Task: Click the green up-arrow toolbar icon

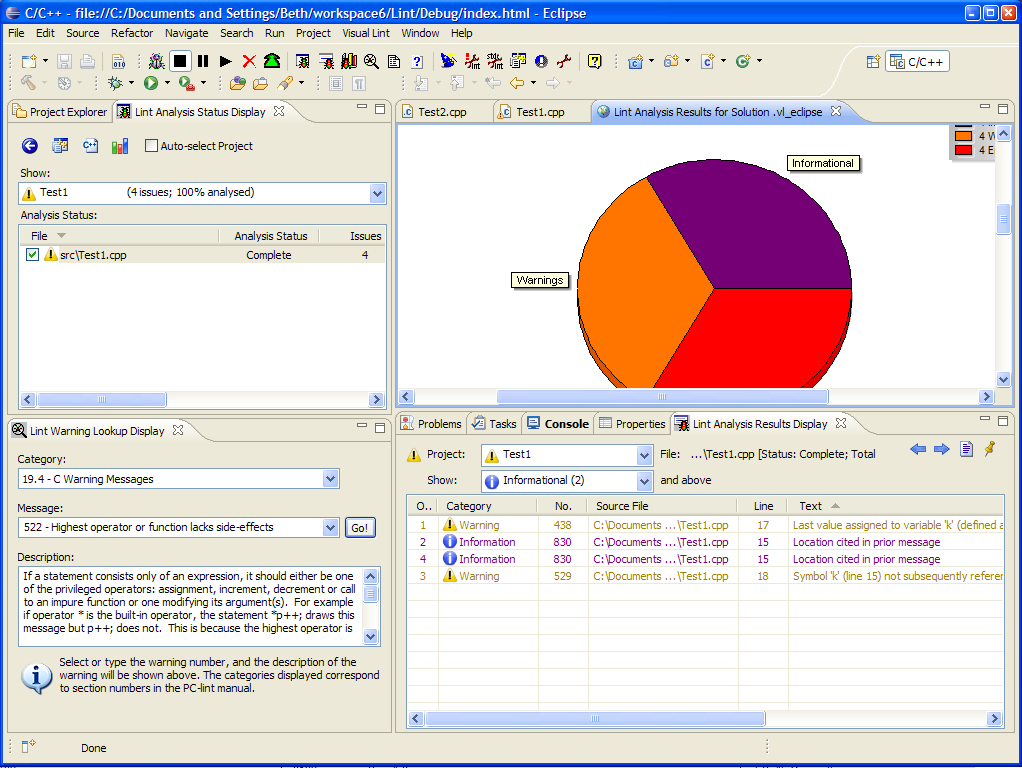Action: tap(272, 61)
